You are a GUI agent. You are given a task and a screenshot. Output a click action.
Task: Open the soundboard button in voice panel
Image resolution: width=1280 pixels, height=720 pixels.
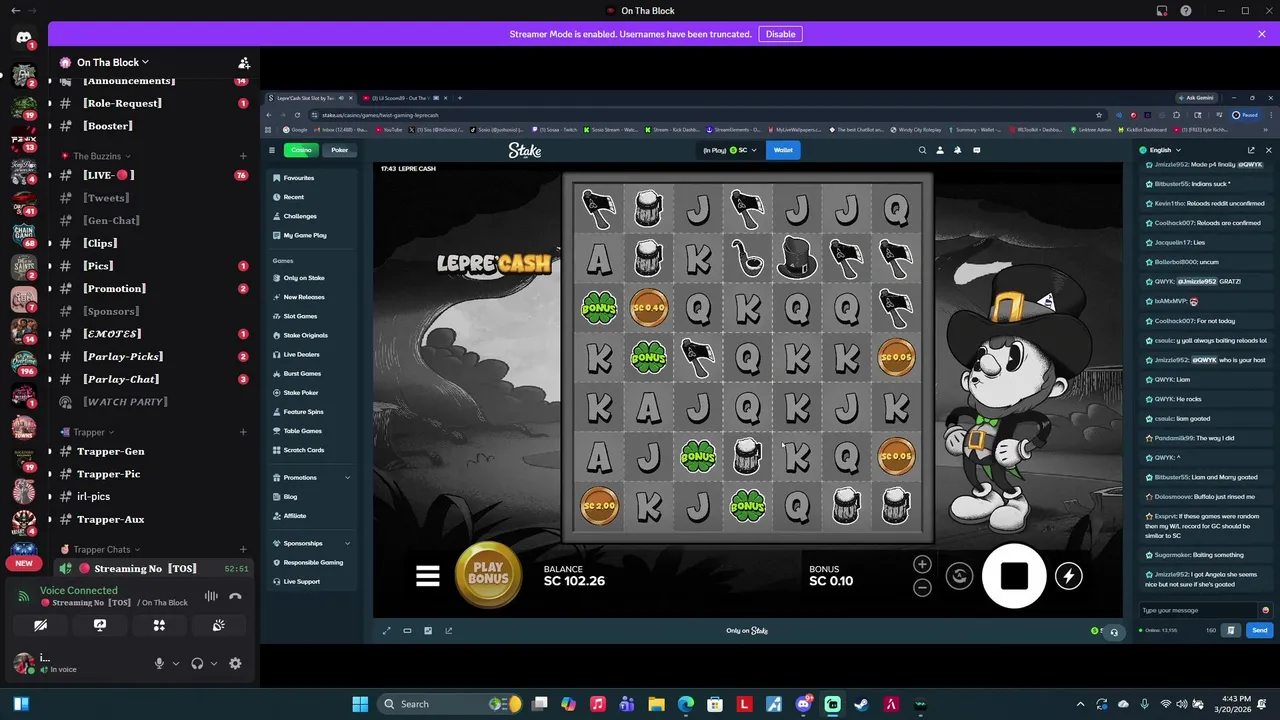[x=219, y=625]
